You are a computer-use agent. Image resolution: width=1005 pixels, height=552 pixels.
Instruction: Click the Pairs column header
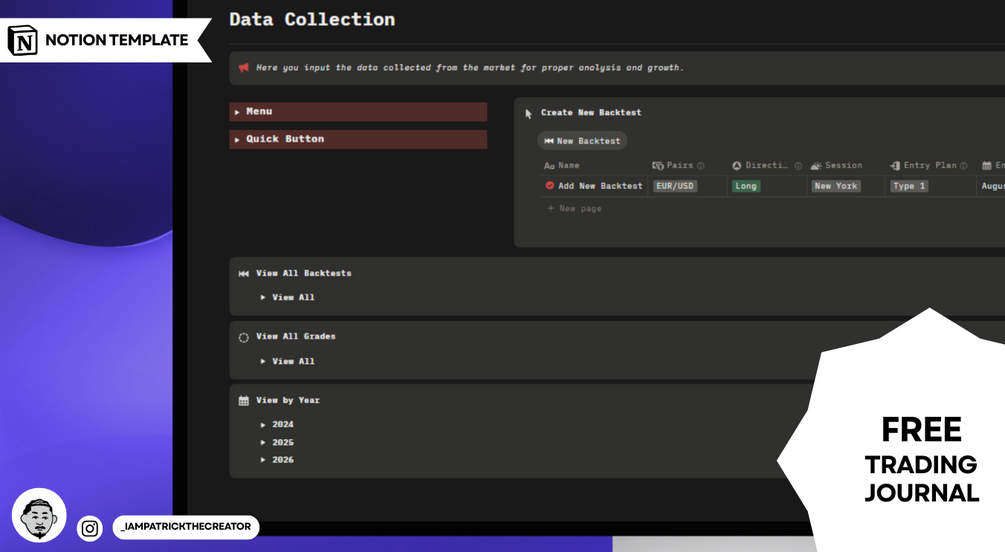coord(673,165)
